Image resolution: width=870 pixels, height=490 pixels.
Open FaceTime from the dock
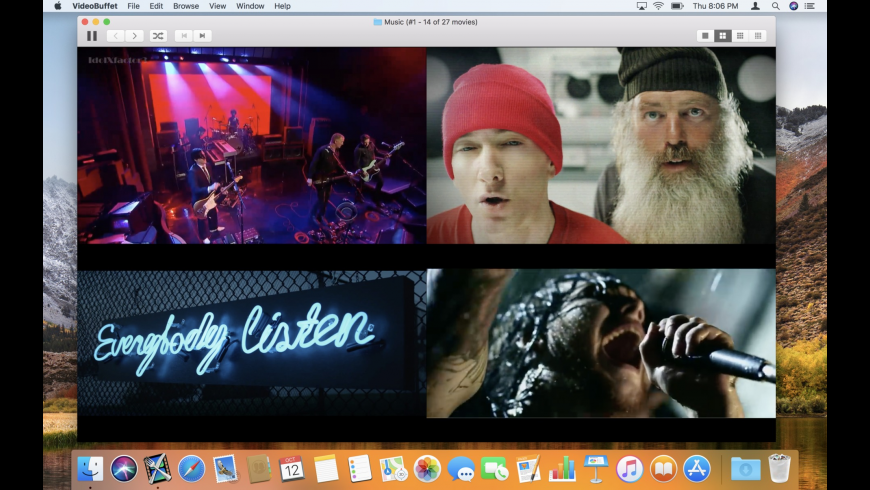click(x=494, y=469)
